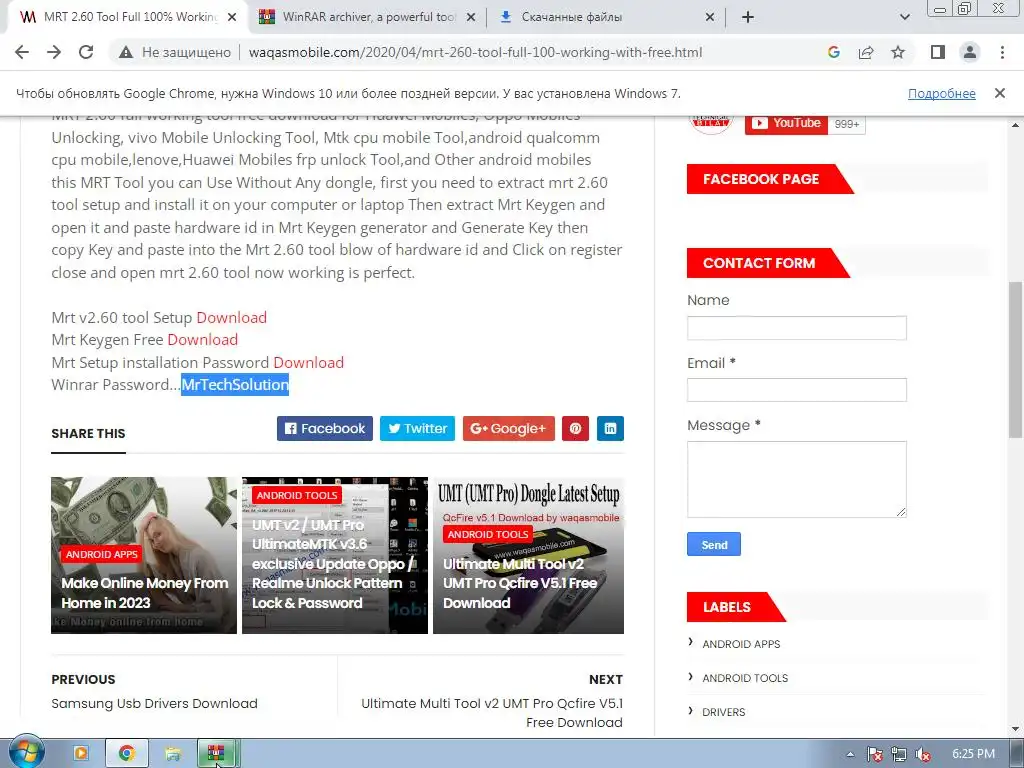Download the Mrt Keygen Free

(x=202, y=340)
